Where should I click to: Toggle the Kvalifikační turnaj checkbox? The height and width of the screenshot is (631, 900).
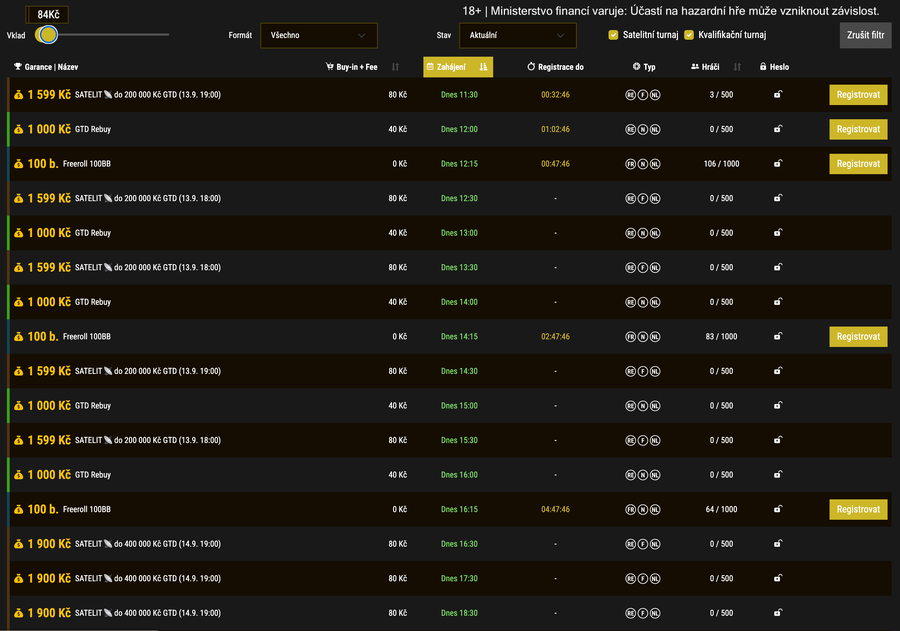click(x=689, y=35)
